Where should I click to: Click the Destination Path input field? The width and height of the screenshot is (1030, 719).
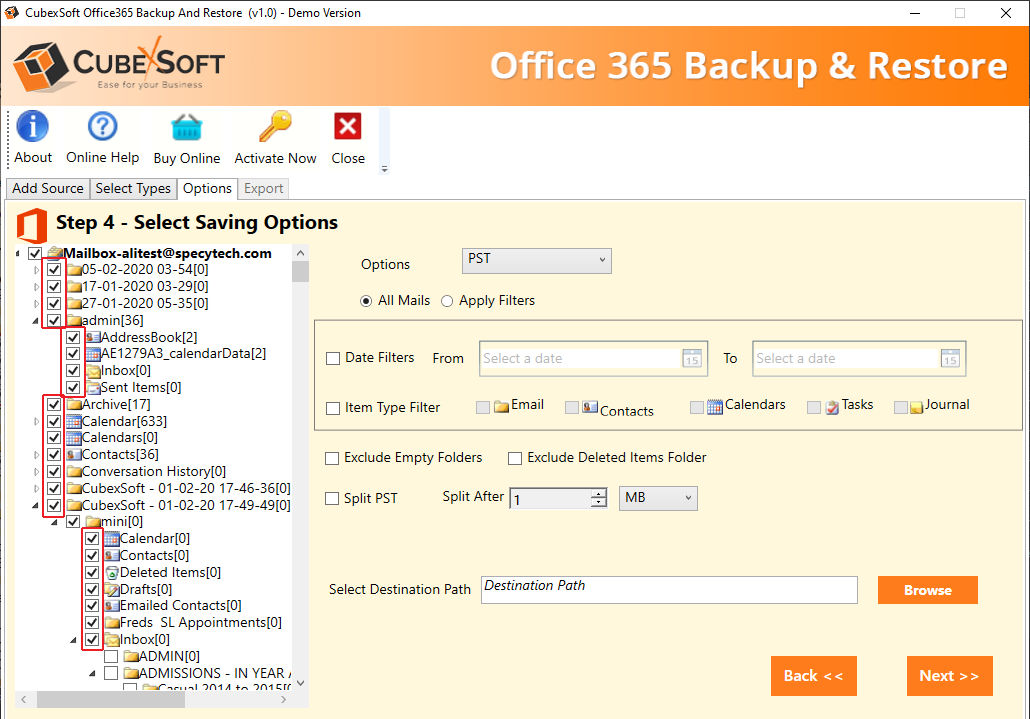[x=668, y=590]
